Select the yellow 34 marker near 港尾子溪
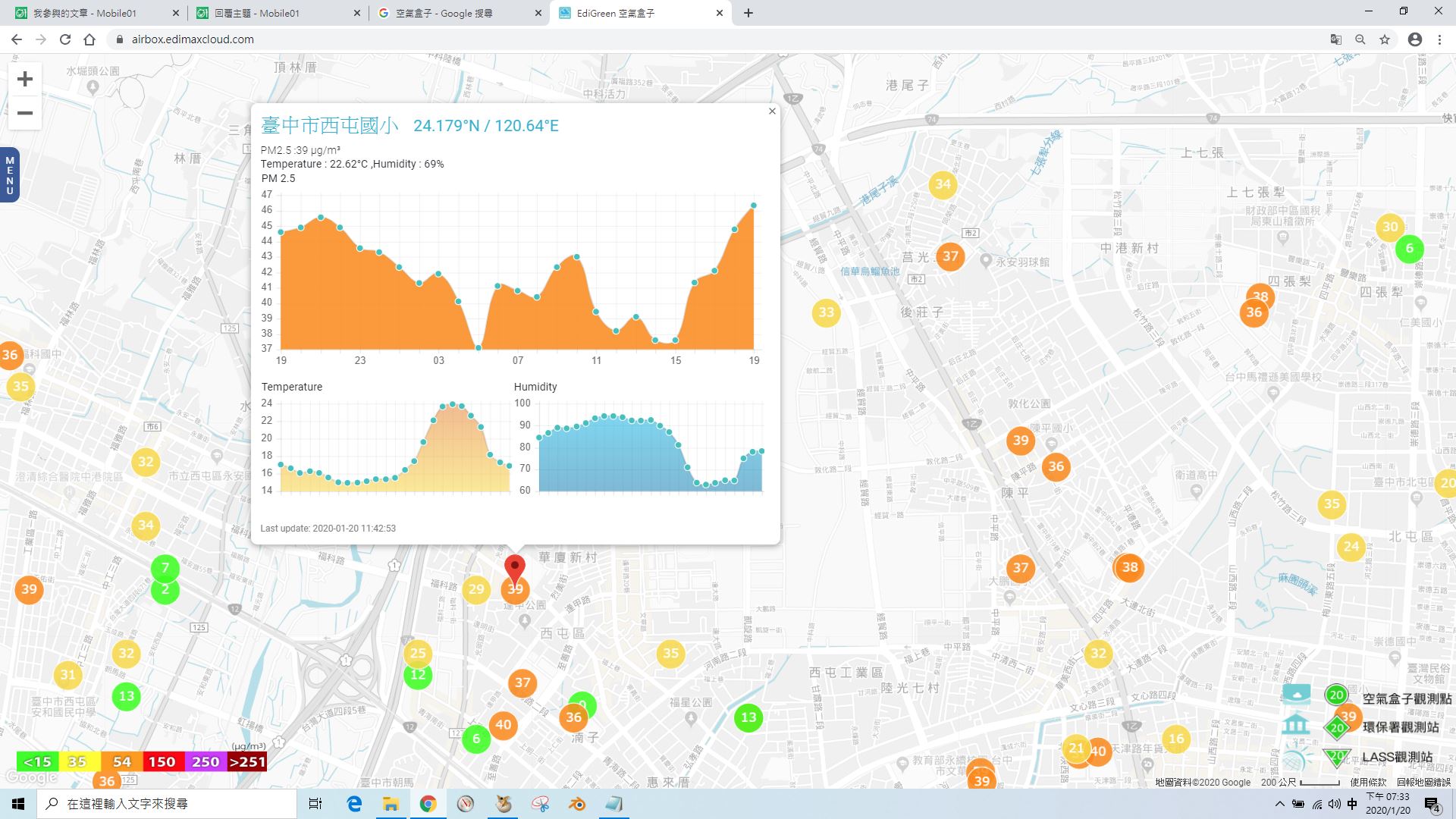 (x=943, y=184)
